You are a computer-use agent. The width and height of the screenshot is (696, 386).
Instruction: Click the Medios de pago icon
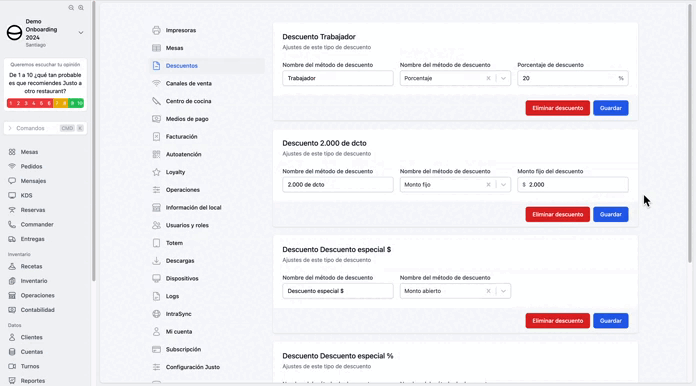pyautogui.click(x=156, y=119)
